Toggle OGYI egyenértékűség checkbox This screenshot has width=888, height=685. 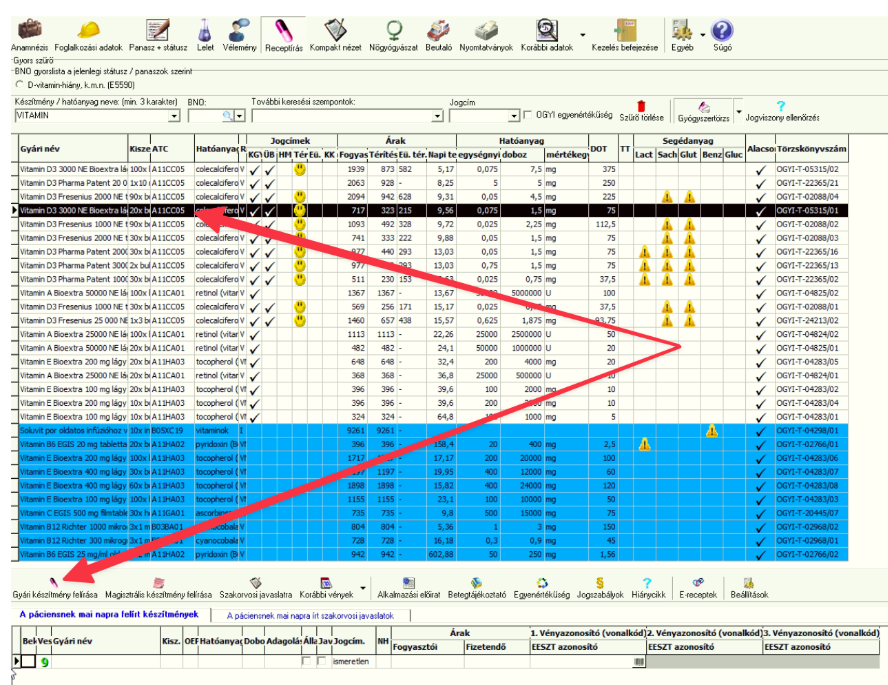coord(528,115)
